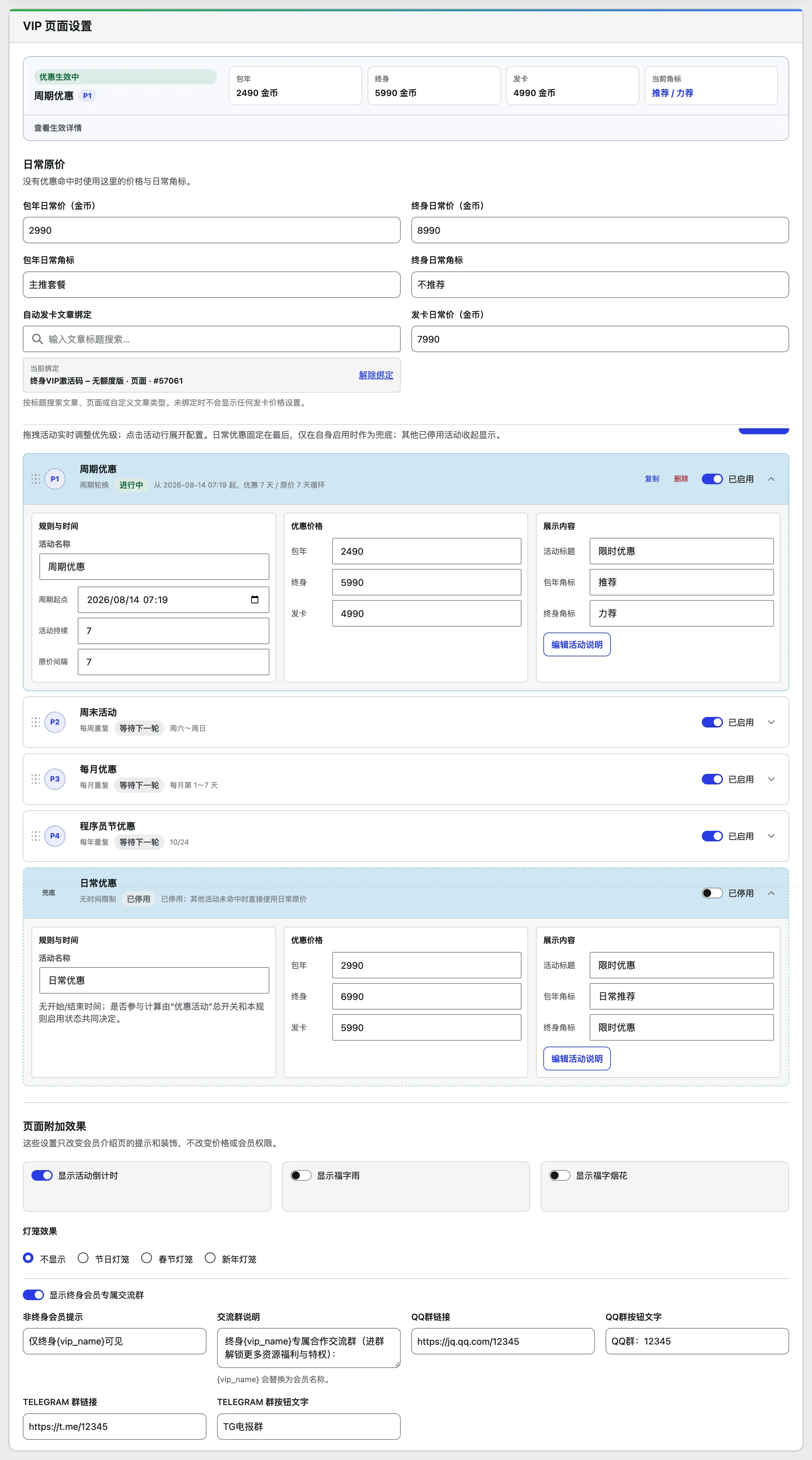This screenshot has width=812, height=1460.
Task: Select the 节日灯笼 radio option
Action: tap(83, 1258)
